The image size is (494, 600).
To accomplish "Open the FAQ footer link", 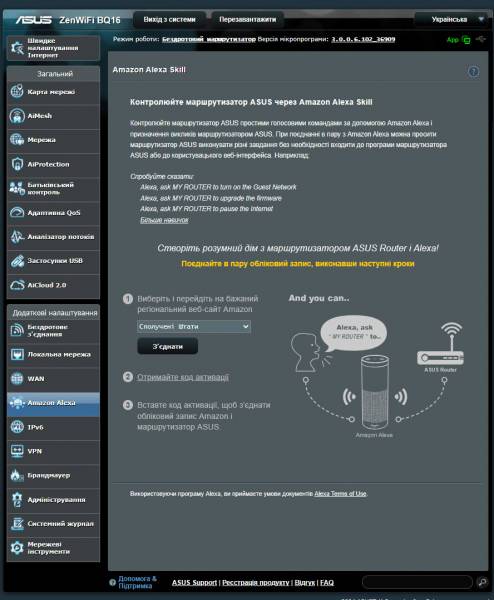I will [327, 582].
